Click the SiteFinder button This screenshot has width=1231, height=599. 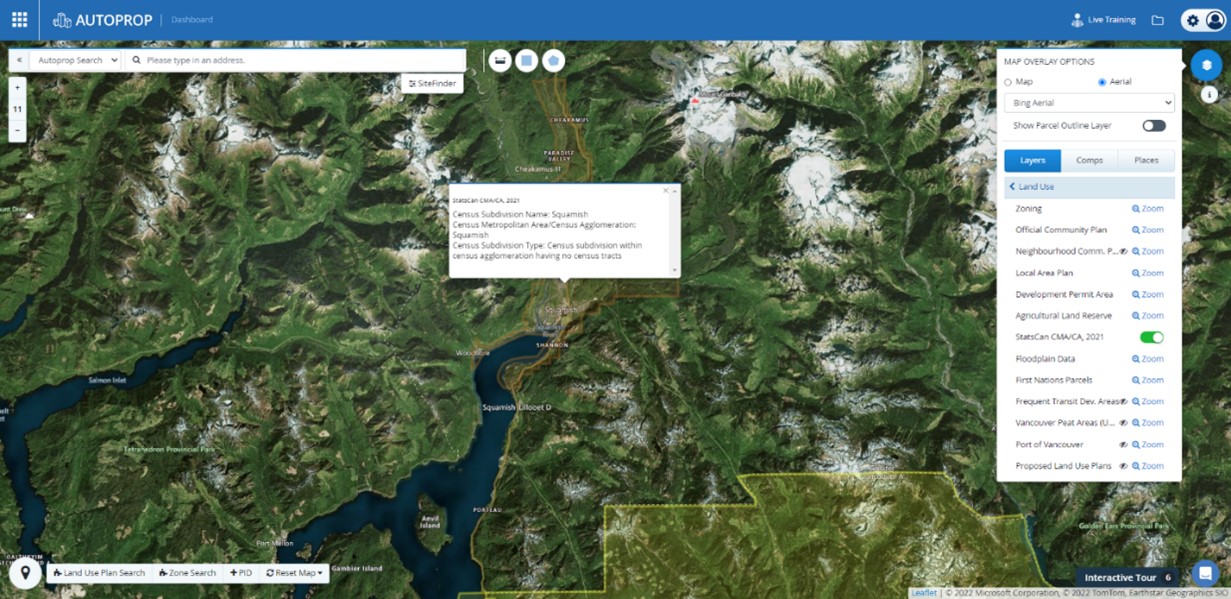[432, 83]
